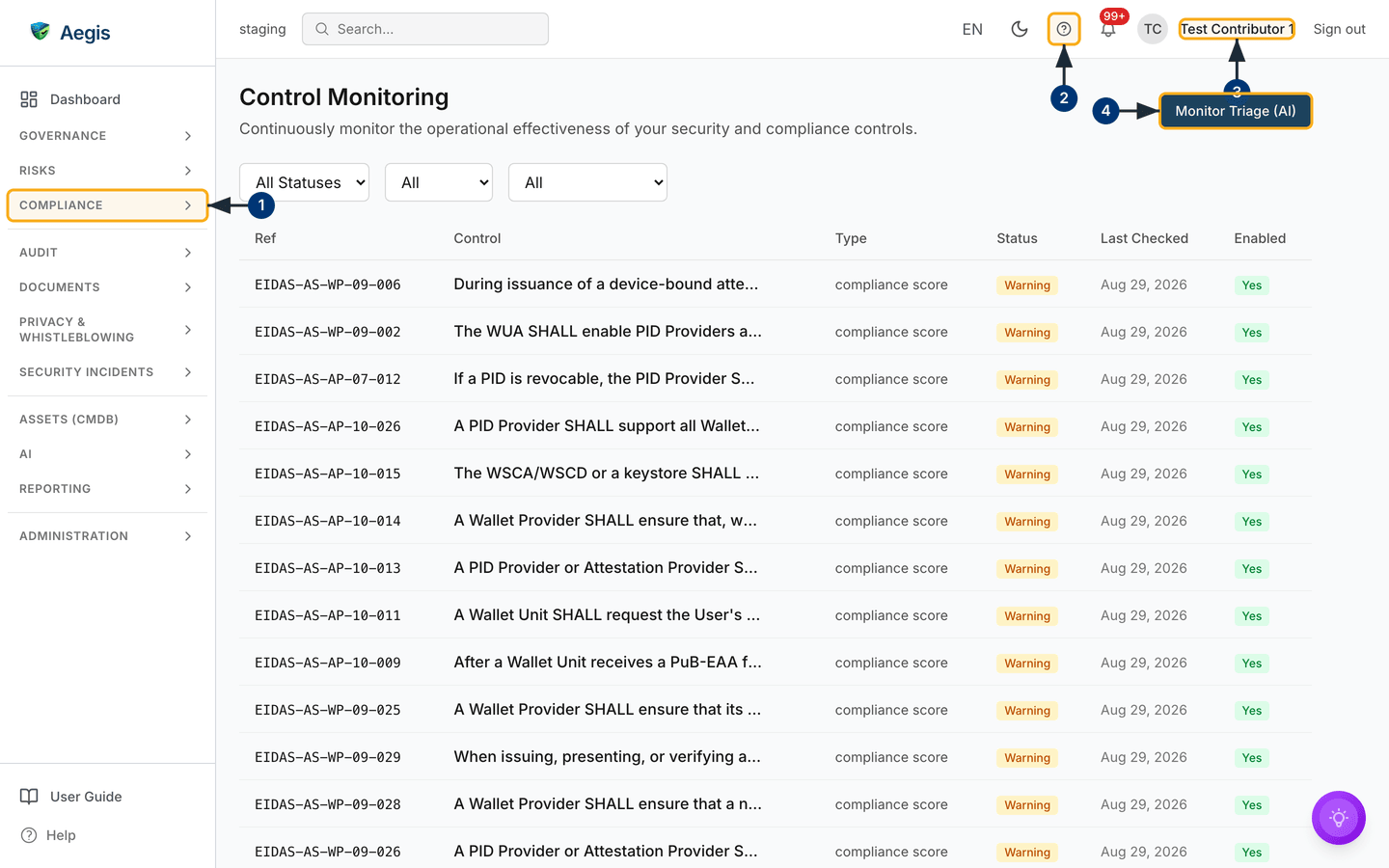Image resolution: width=1389 pixels, height=868 pixels.
Task: Click the 99+ notification count badge
Action: [1114, 15]
